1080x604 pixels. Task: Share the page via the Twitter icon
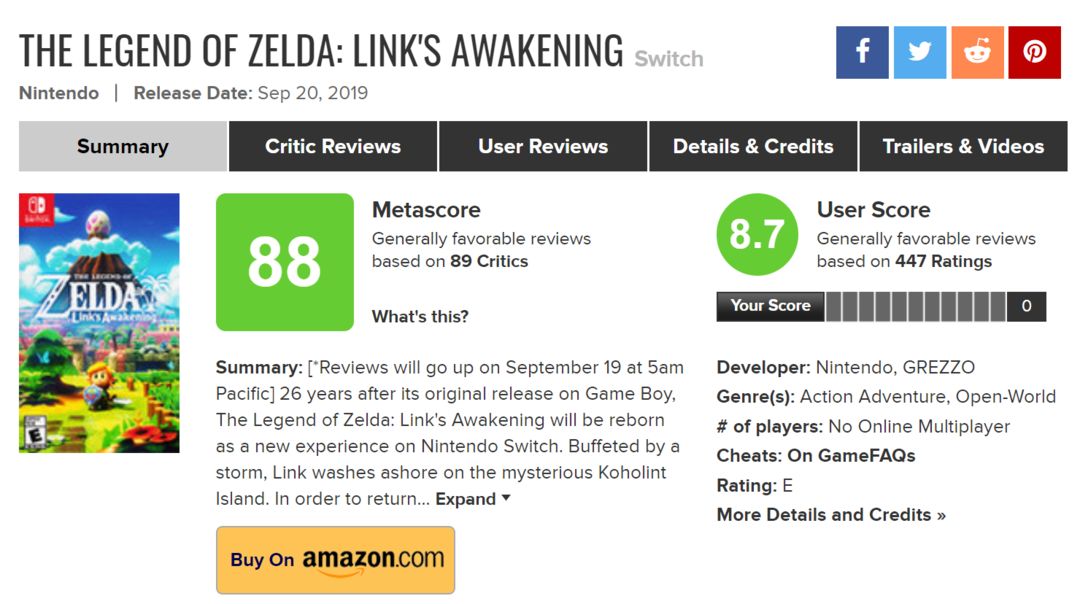[920, 52]
